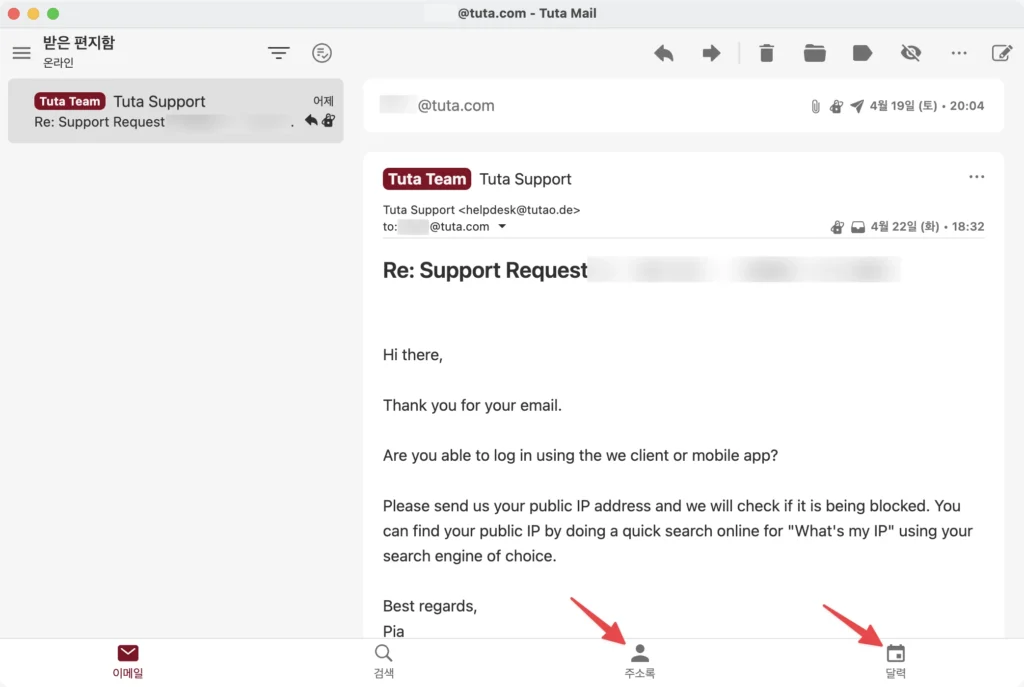Open the 검색 search tab

pos(384,662)
